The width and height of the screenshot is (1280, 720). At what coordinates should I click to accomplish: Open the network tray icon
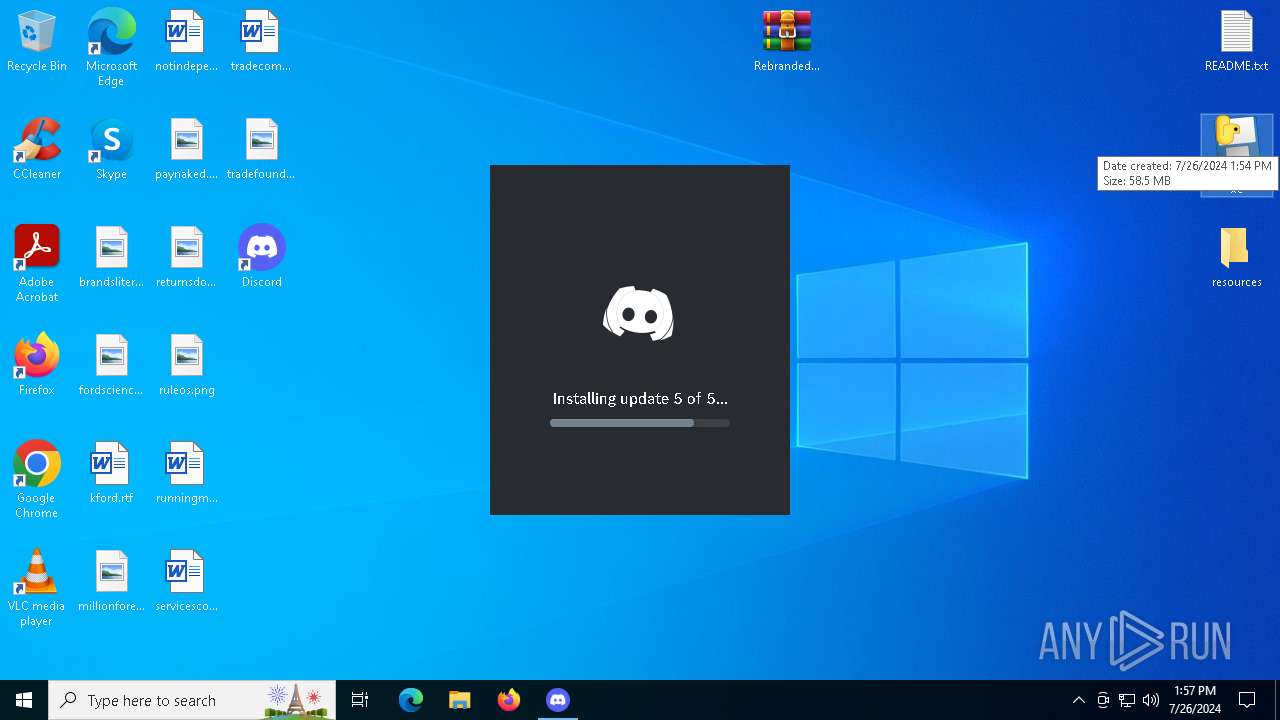(x=1127, y=700)
